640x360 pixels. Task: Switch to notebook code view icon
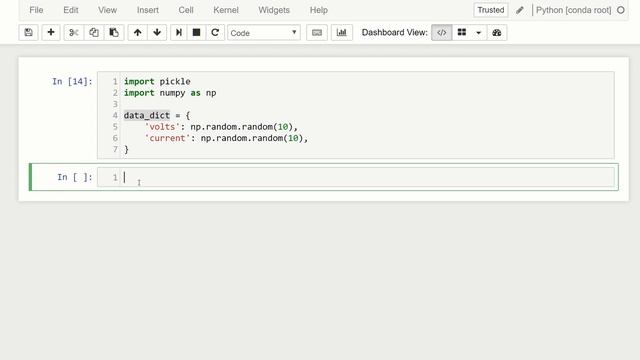pos(442,33)
